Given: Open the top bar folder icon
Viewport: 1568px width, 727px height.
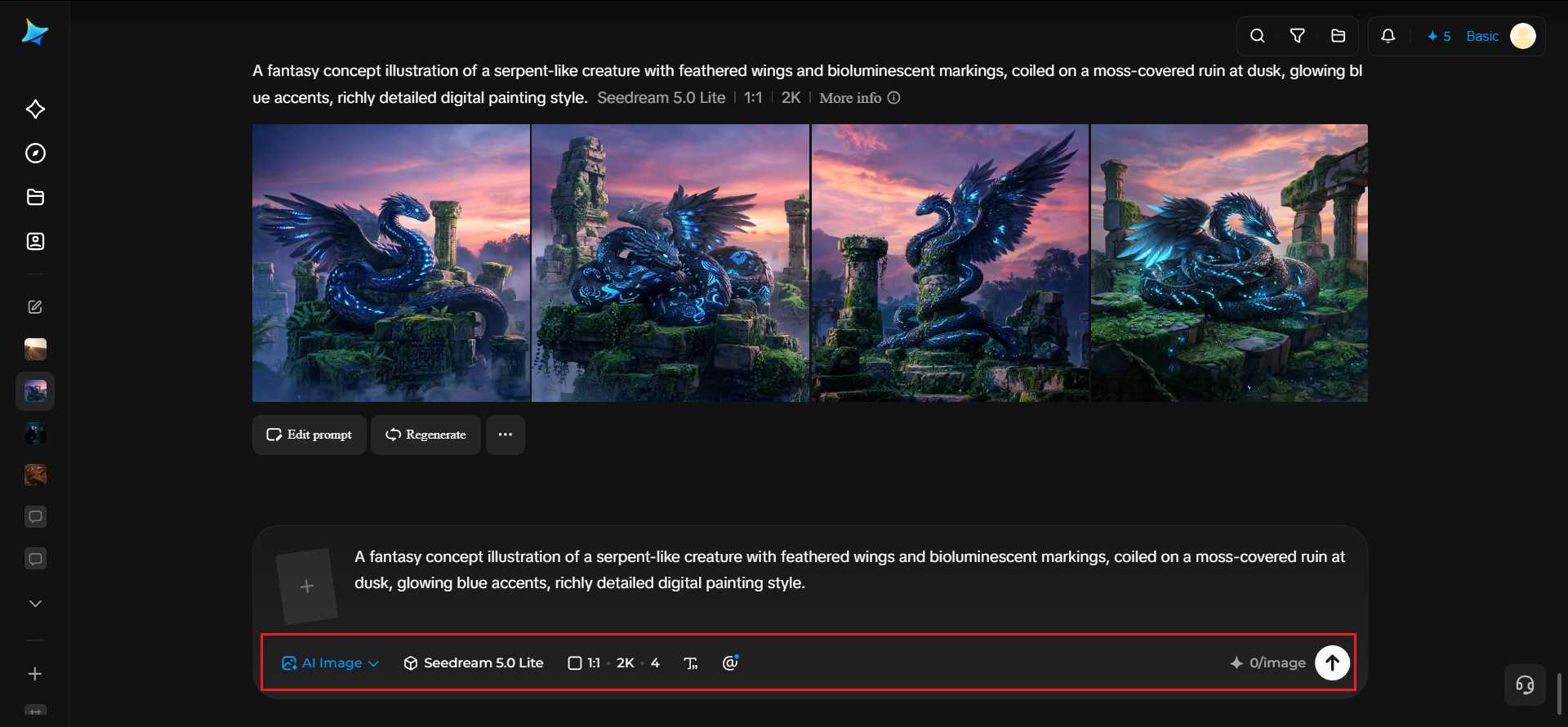Looking at the screenshot, I should 1338,36.
